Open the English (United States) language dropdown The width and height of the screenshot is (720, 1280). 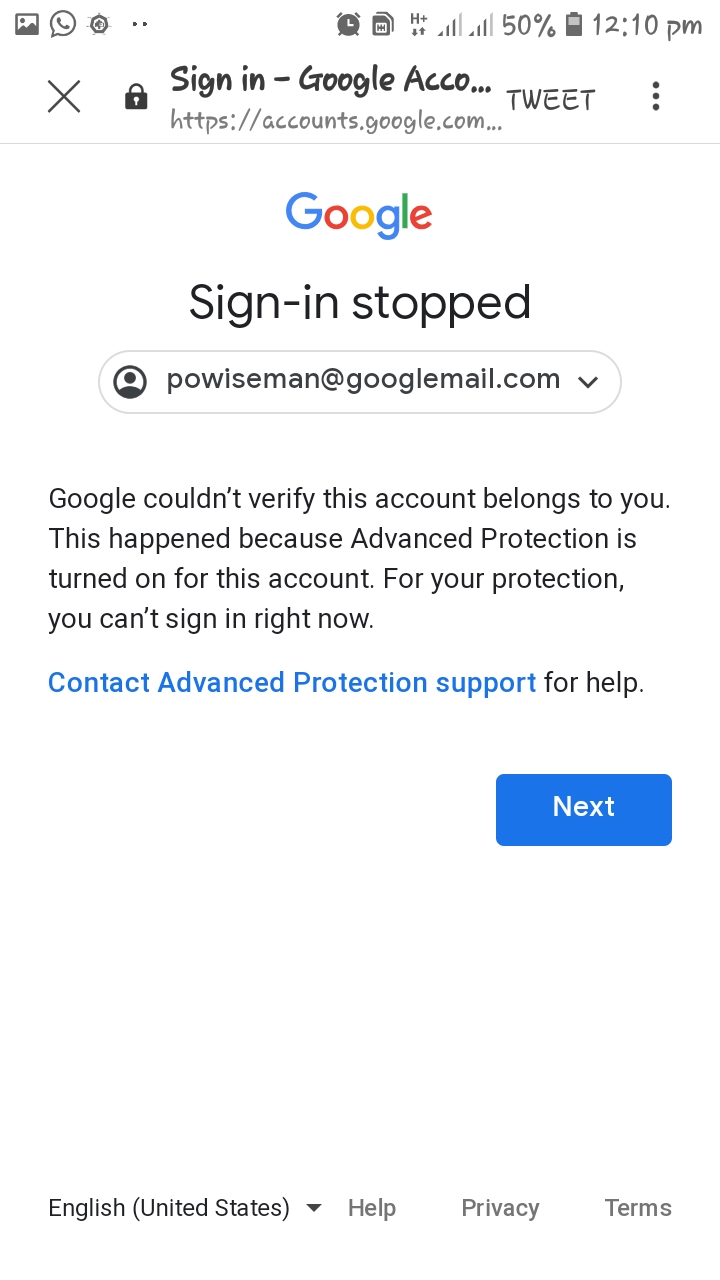(185, 1208)
